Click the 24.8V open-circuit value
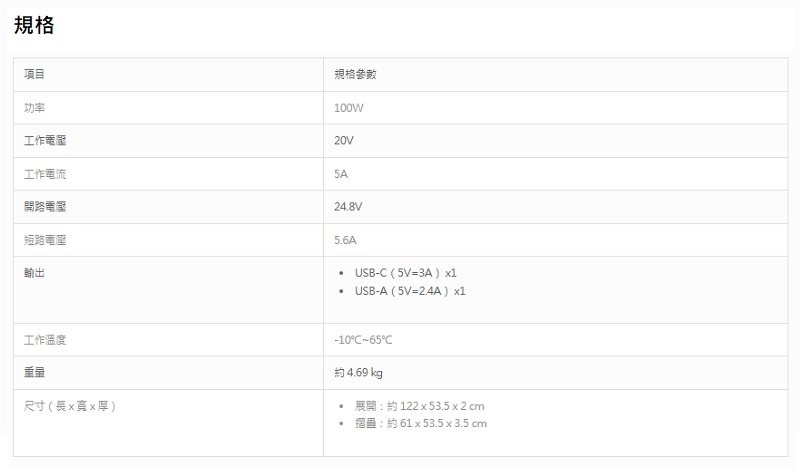The image size is (800, 475). click(x=348, y=207)
